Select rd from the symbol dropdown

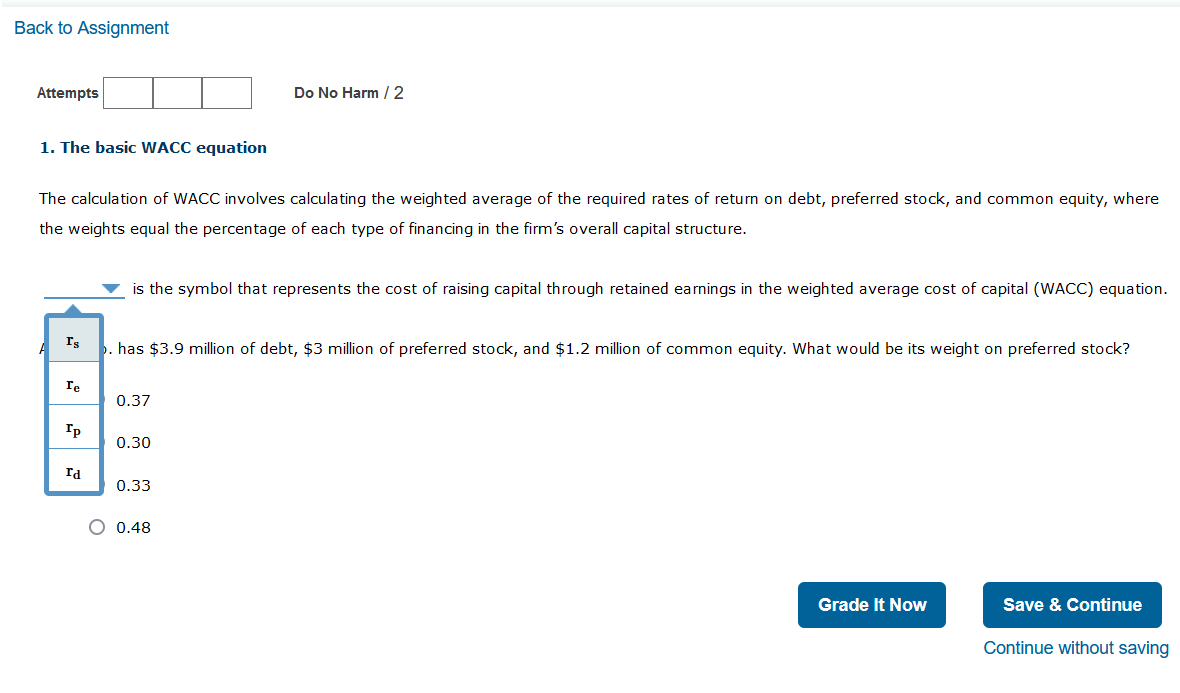[x=73, y=472]
